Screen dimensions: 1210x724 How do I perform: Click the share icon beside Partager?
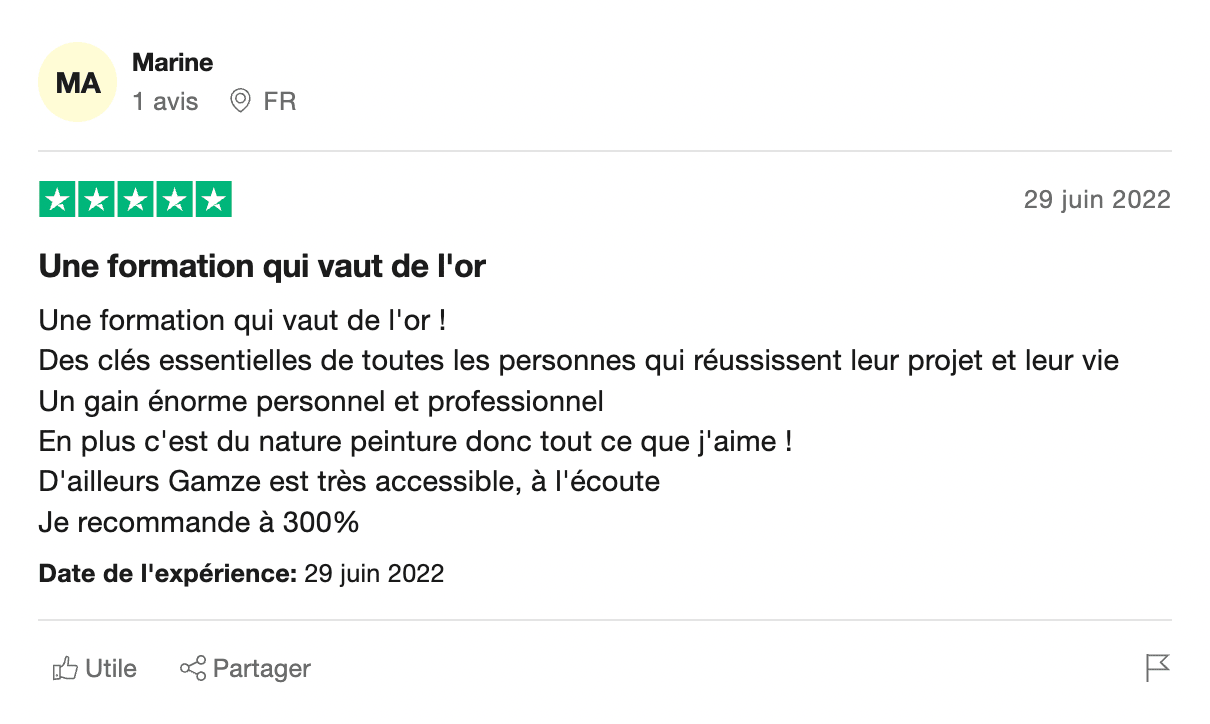(x=193, y=668)
